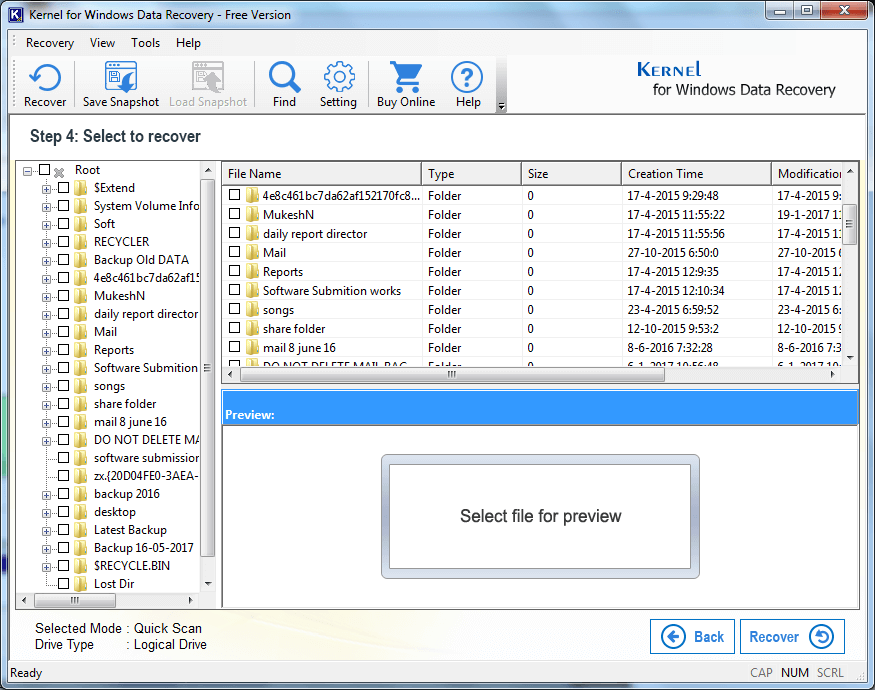The height and width of the screenshot is (690, 875).
Task: Click the Backup Old DATA folder icon
Action: pyautogui.click(x=81, y=260)
